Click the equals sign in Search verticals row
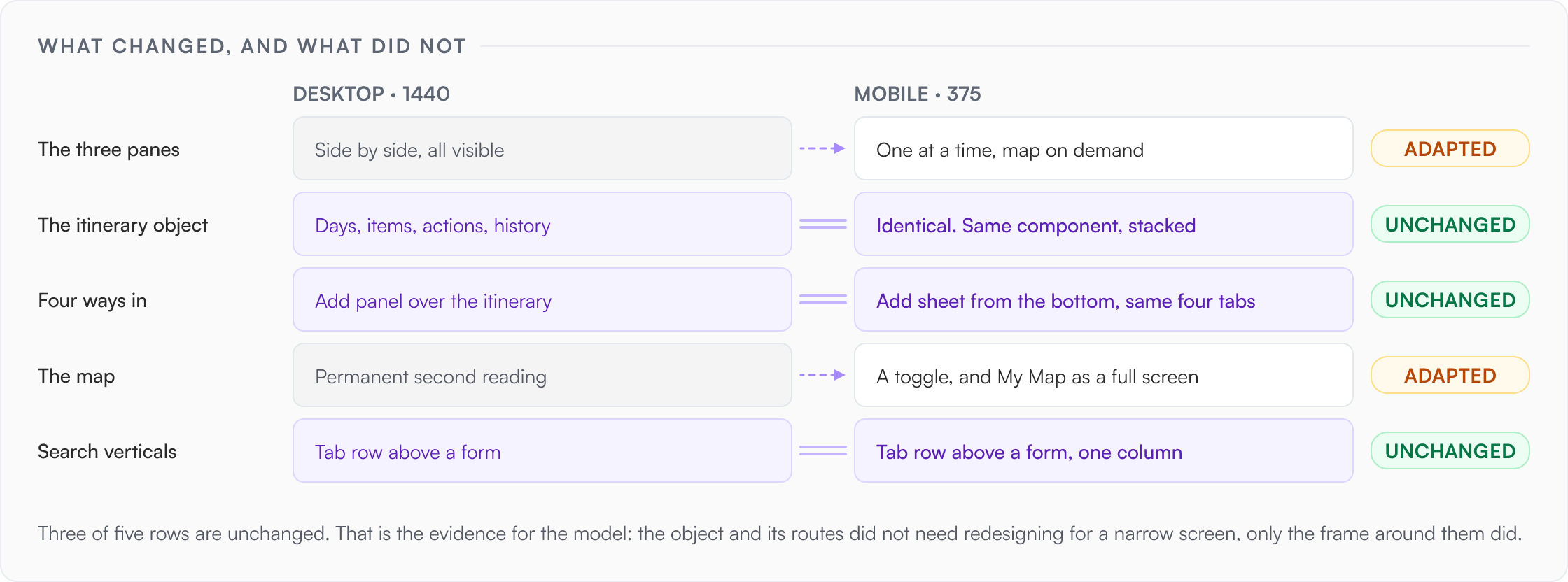The width and height of the screenshot is (1568, 582). tap(823, 450)
